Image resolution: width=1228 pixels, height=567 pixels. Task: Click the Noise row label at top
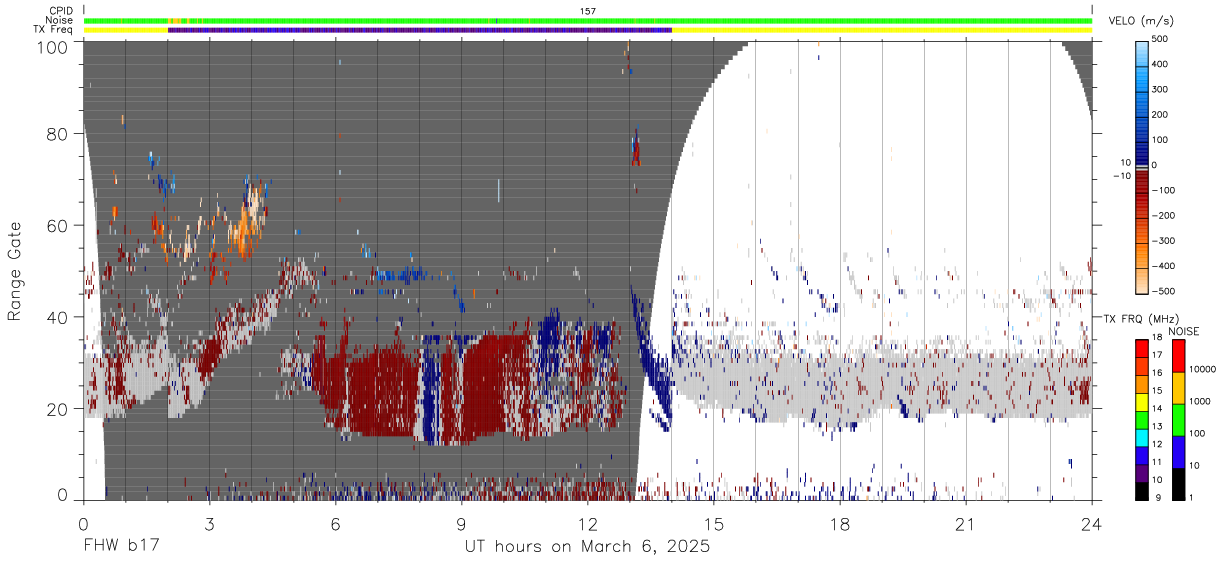point(59,20)
